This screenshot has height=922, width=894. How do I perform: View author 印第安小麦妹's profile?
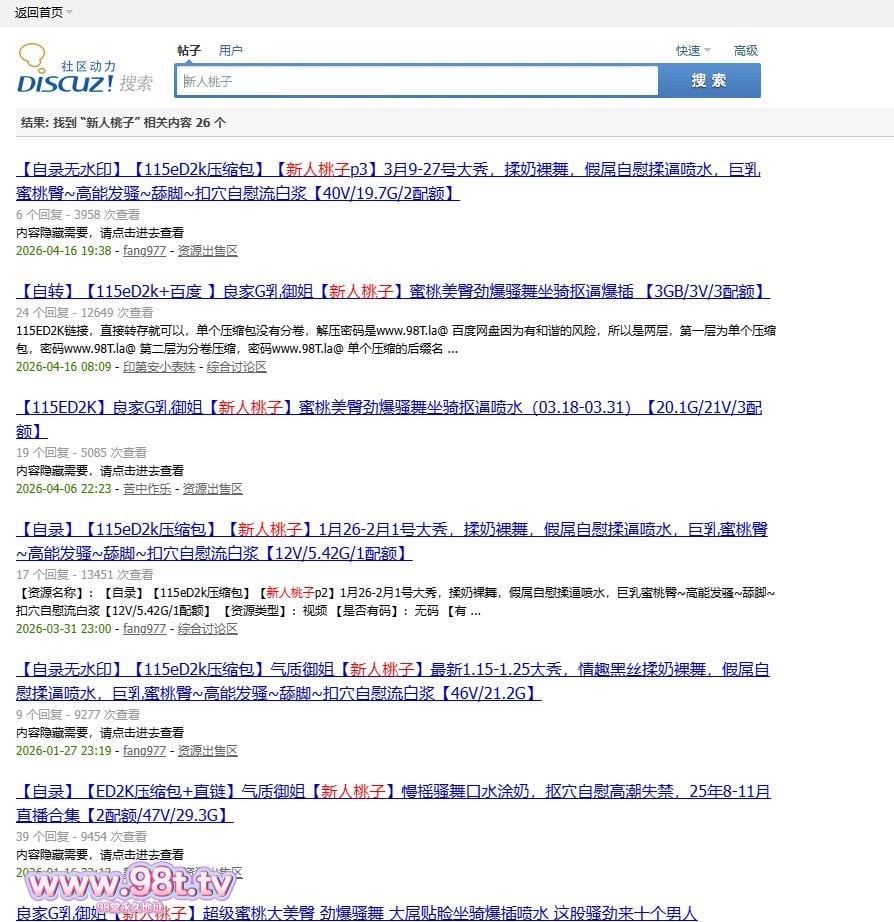(159, 367)
